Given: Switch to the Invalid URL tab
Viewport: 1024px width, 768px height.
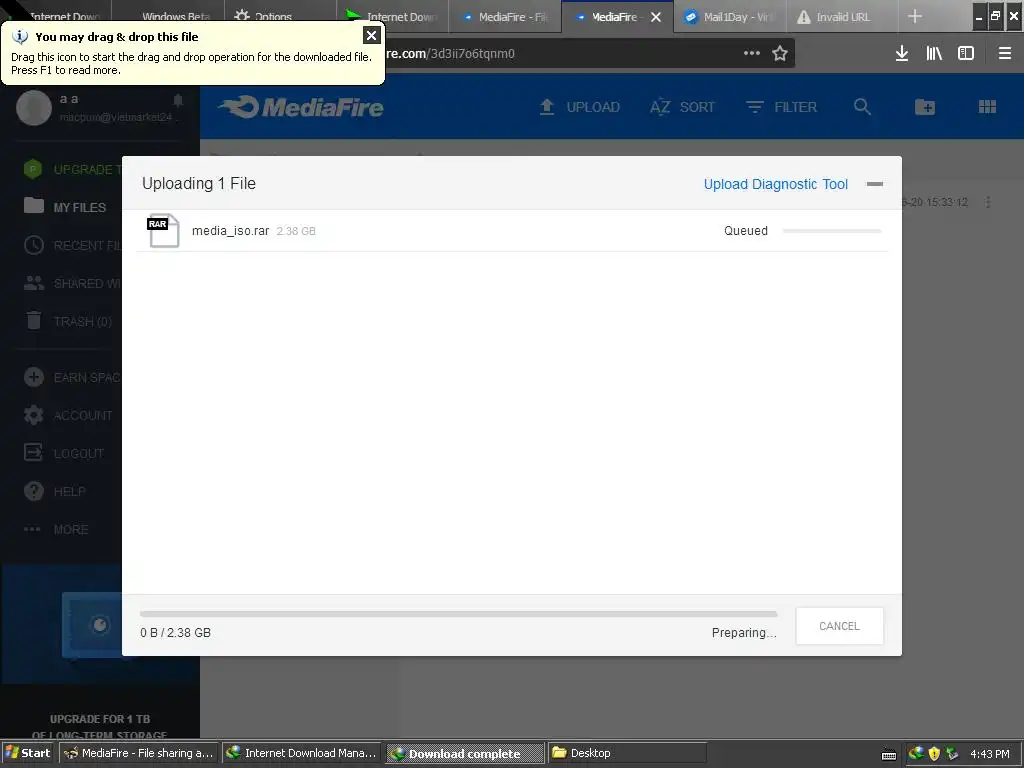Looking at the screenshot, I should [842, 16].
